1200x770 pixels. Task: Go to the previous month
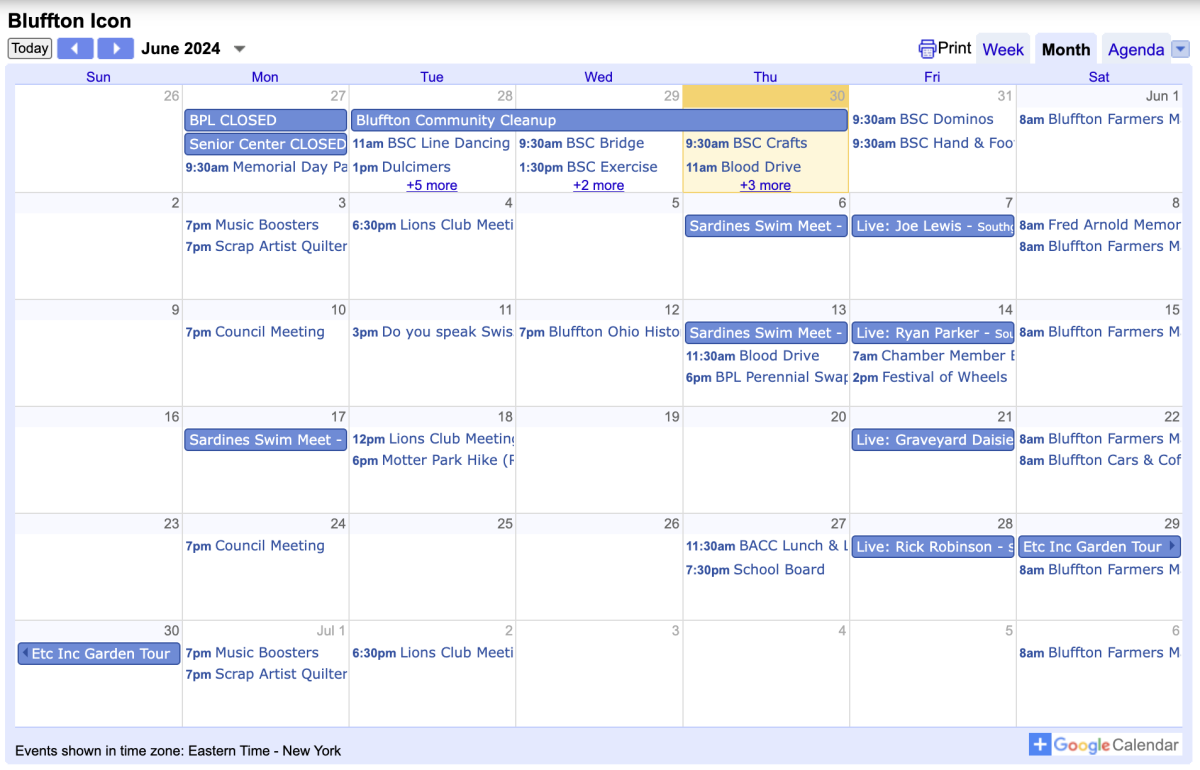(x=75, y=48)
